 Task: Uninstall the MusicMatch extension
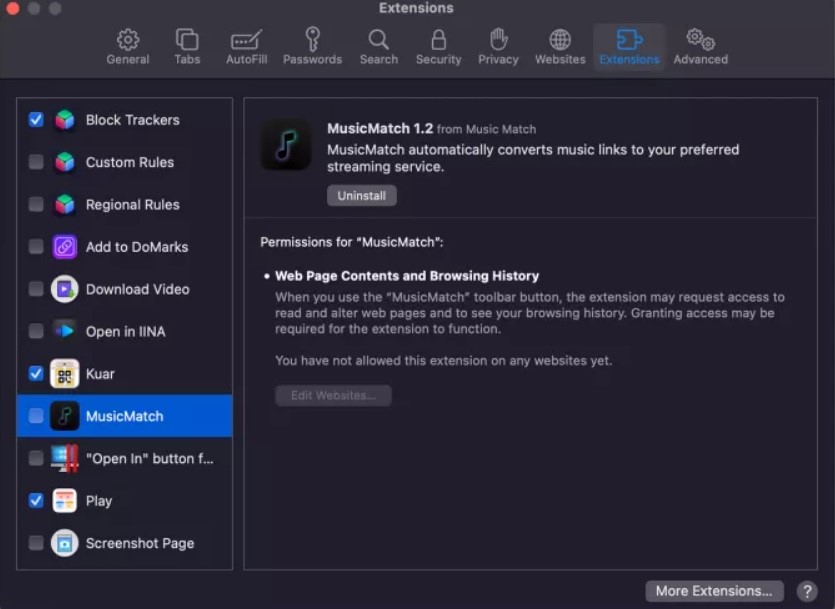click(x=362, y=195)
